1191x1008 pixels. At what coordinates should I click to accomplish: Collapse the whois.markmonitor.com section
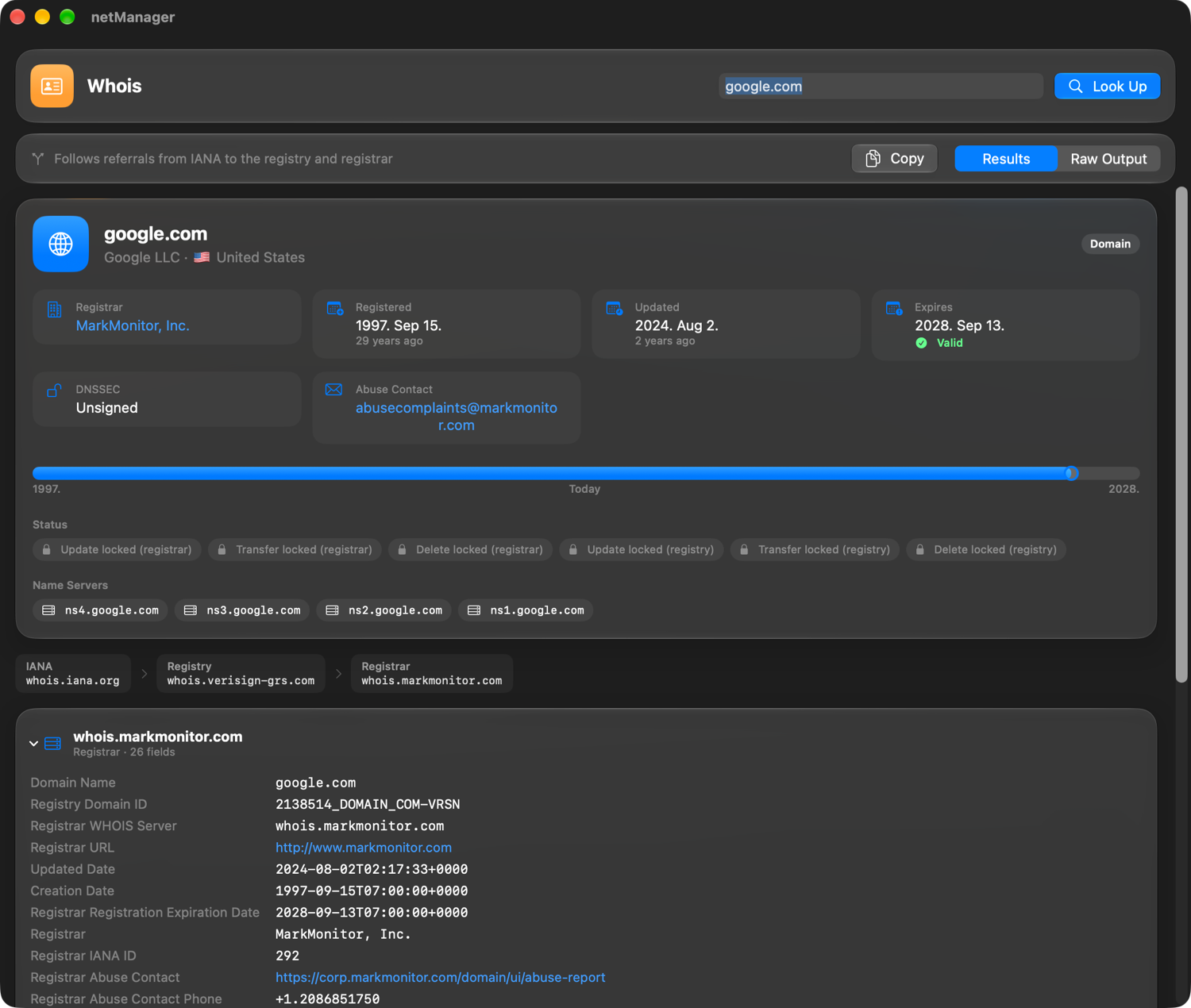click(33, 744)
